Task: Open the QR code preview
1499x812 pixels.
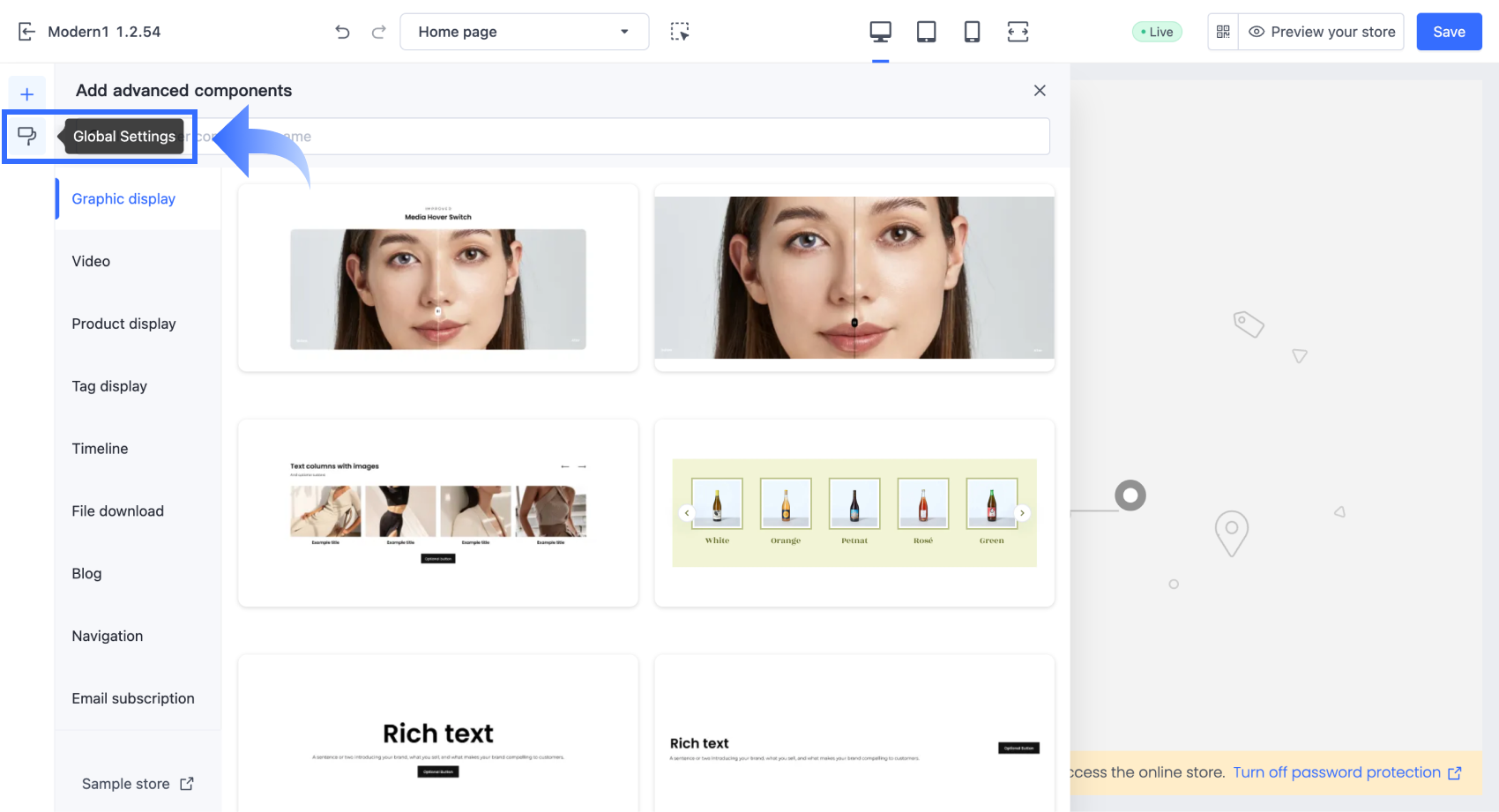Action: click(x=1223, y=32)
